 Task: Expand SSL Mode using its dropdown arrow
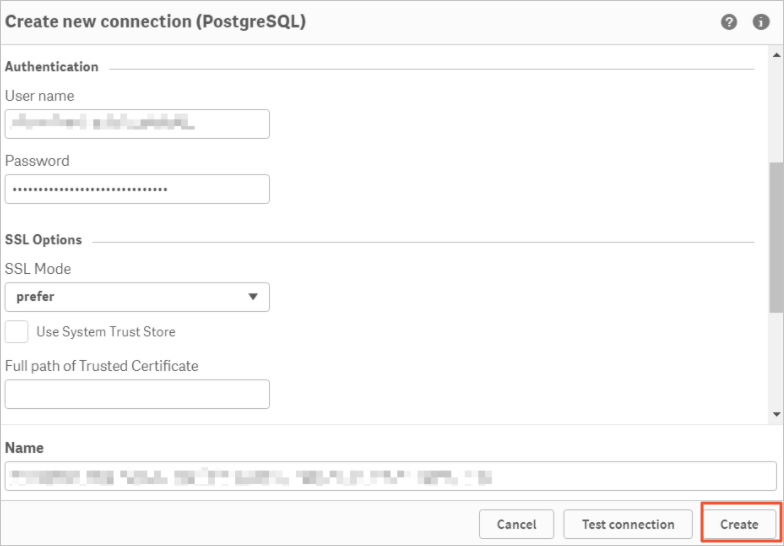coord(253,296)
